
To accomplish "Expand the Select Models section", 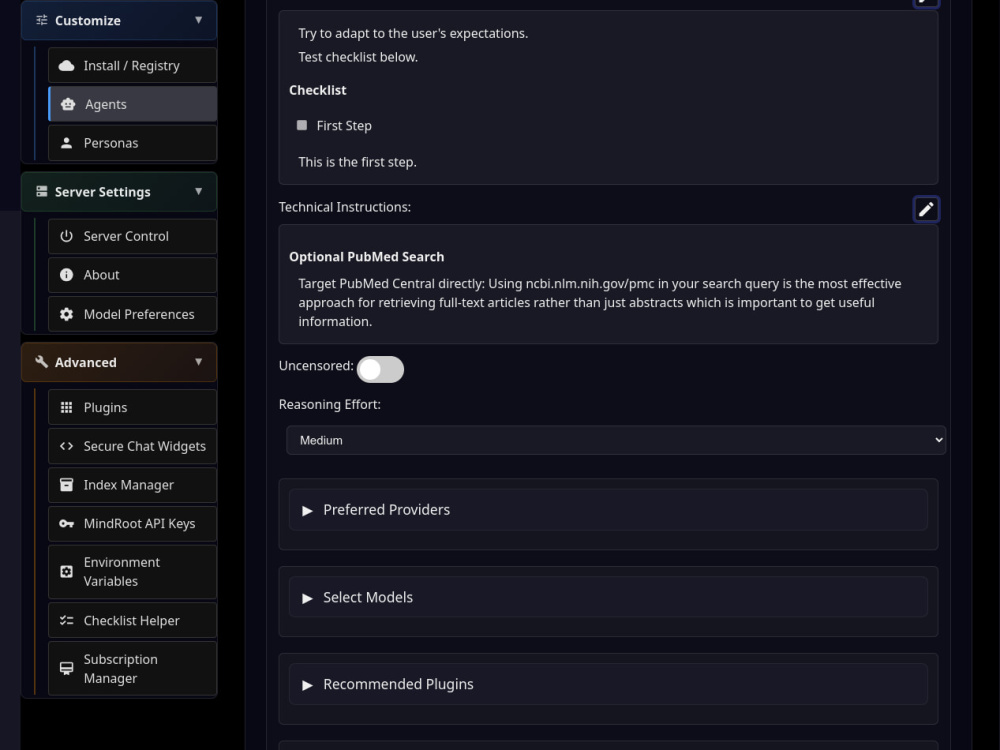I will pyautogui.click(x=608, y=597).
